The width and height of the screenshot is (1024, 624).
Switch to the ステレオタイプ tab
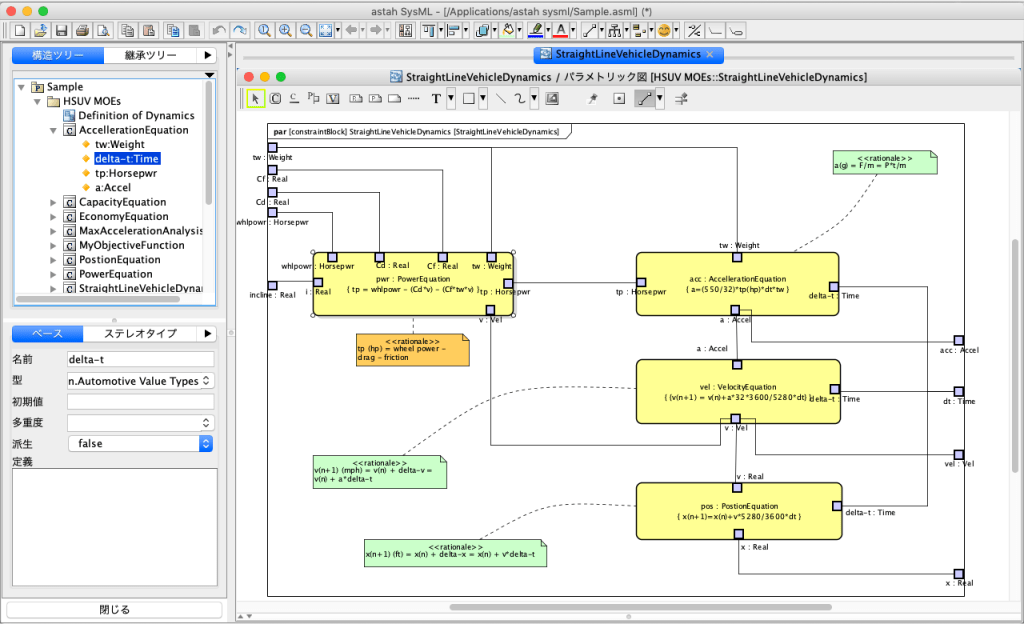(142, 334)
